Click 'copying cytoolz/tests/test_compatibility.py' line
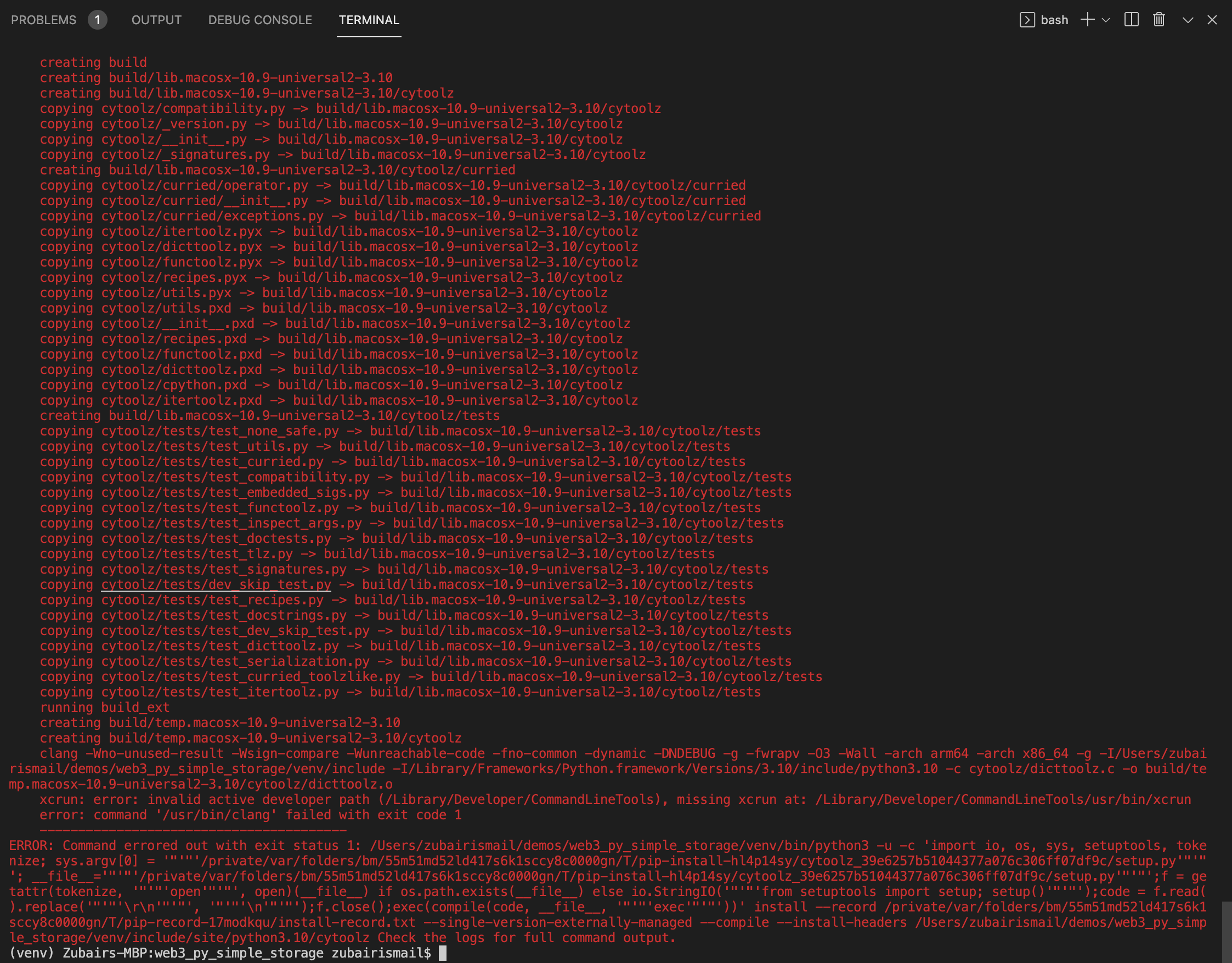This screenshot has height=963, width=1232. tap(416, 477)
